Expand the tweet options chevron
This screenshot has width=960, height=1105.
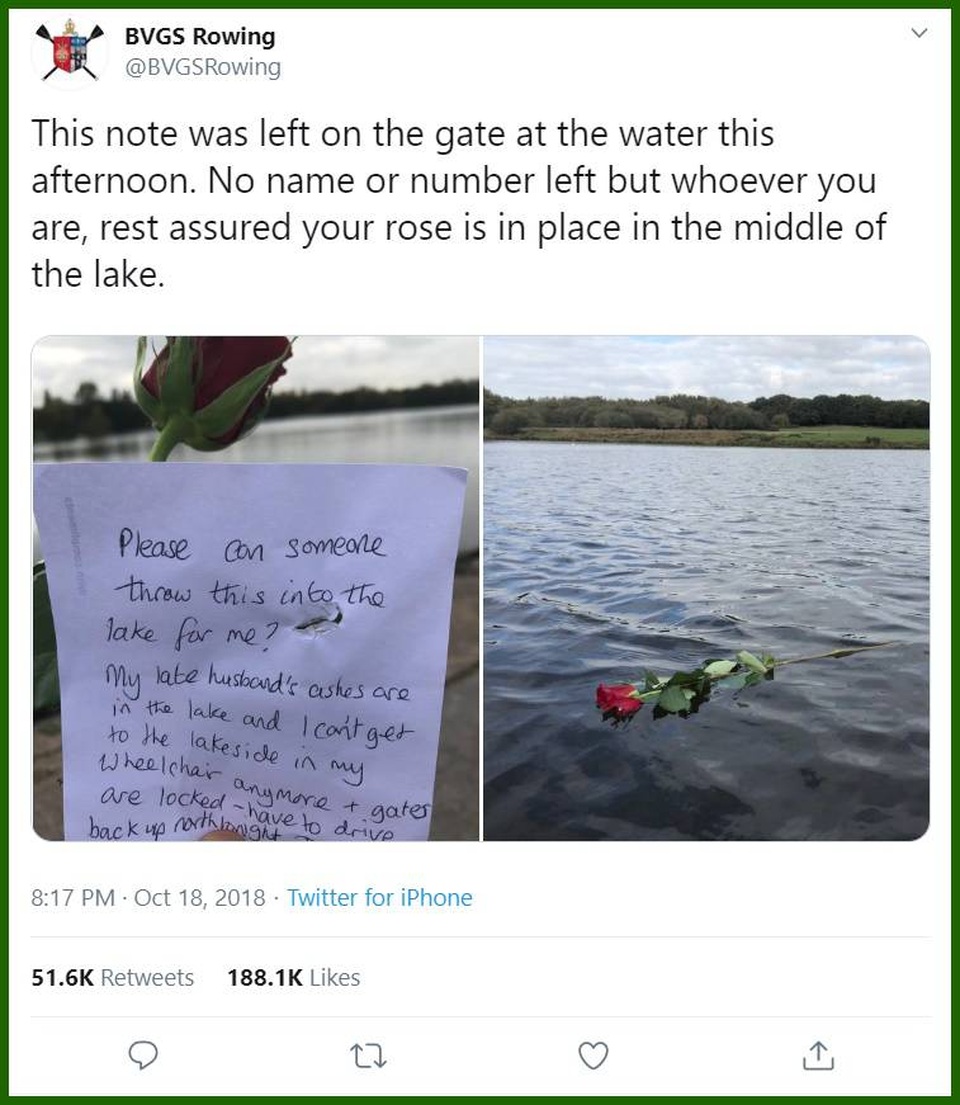918,32
